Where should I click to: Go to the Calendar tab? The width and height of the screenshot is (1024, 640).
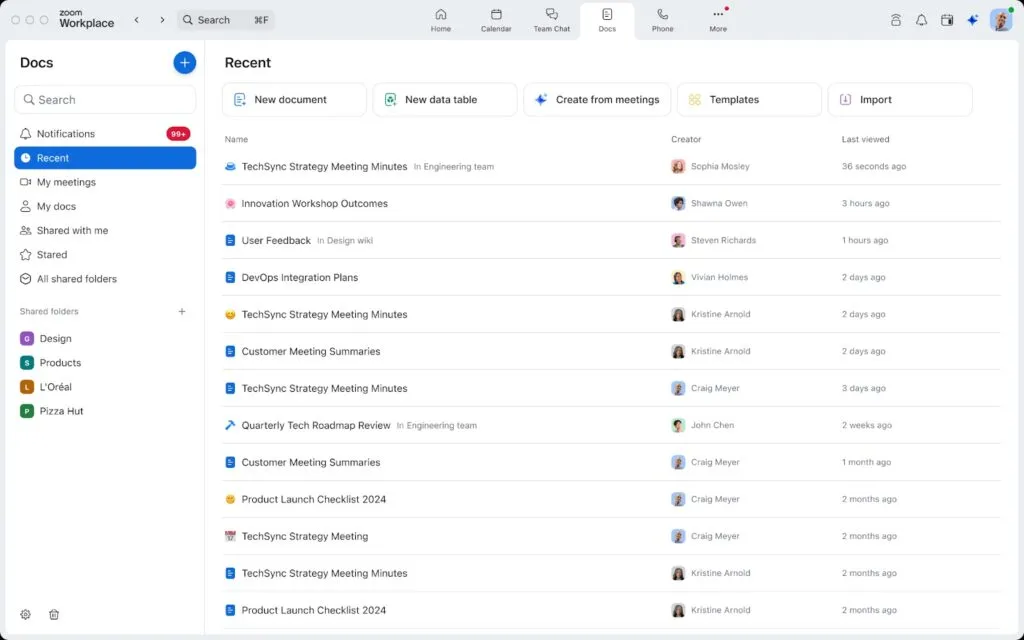pos(496,19)
